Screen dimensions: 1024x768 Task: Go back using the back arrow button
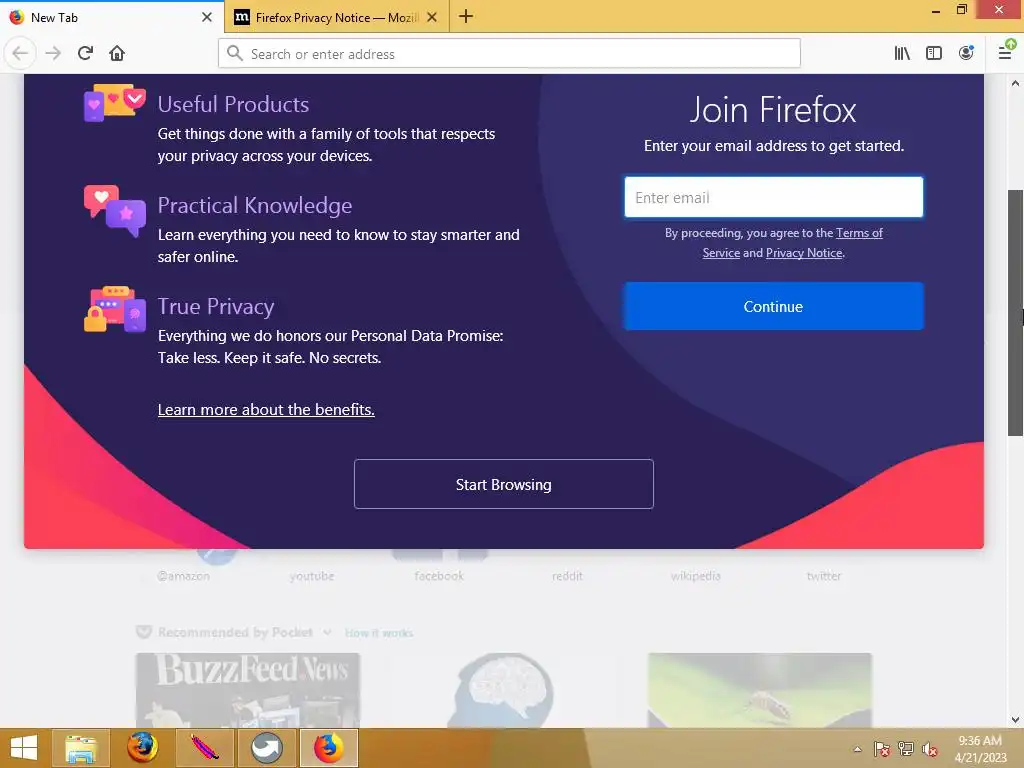click(x=20, y=54)
